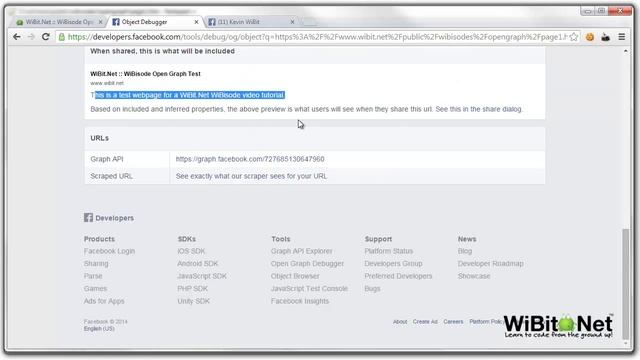Change language via English (US) link
Screen dimensions: 640x360
tap(99, 329)
